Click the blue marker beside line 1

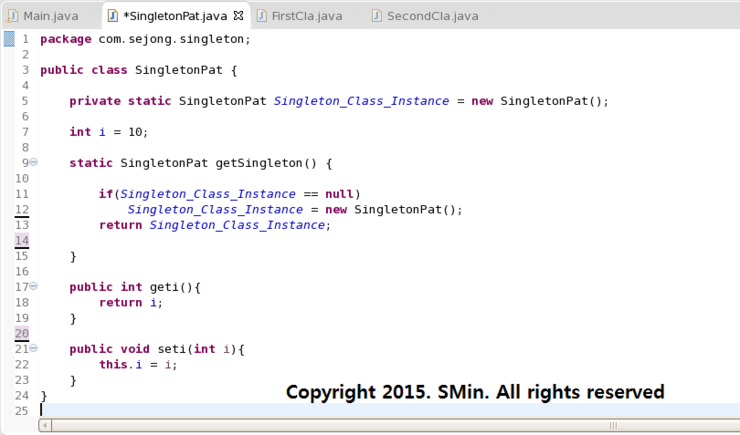pos(9,39)
